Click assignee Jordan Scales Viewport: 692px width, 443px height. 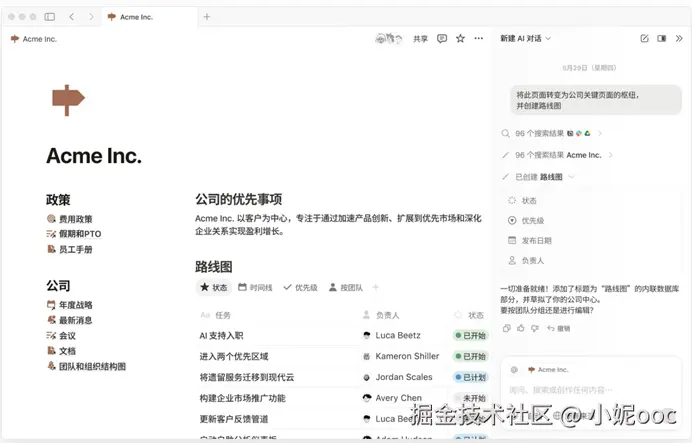[x=398, y=377]
